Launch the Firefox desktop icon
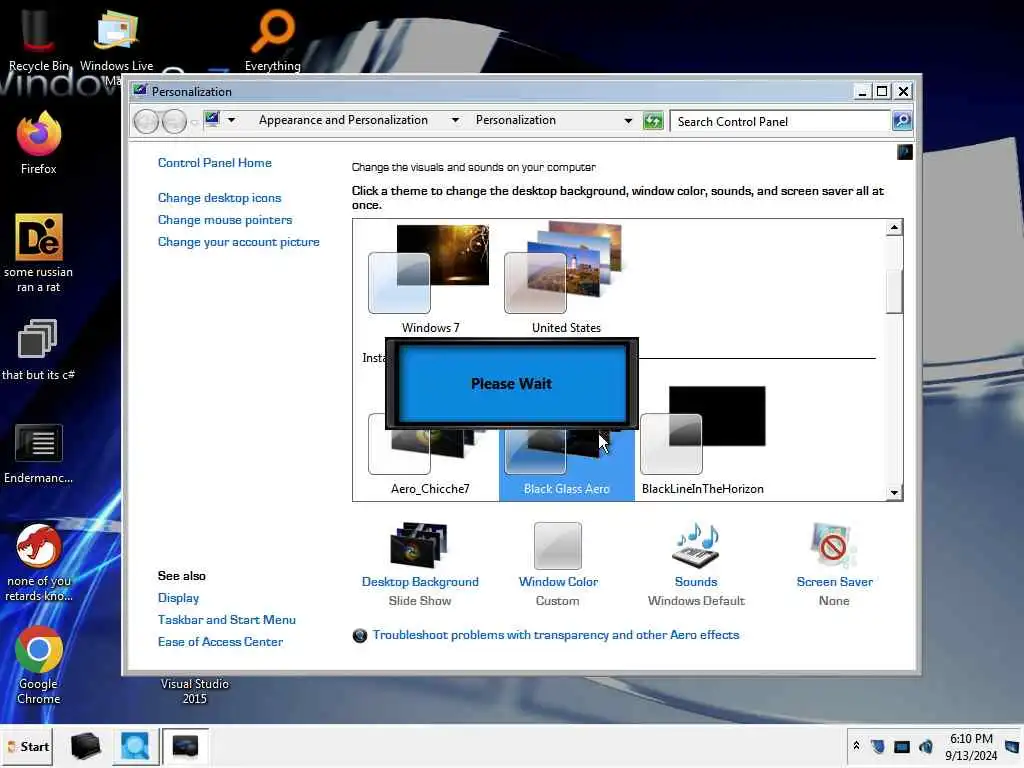 39,142
